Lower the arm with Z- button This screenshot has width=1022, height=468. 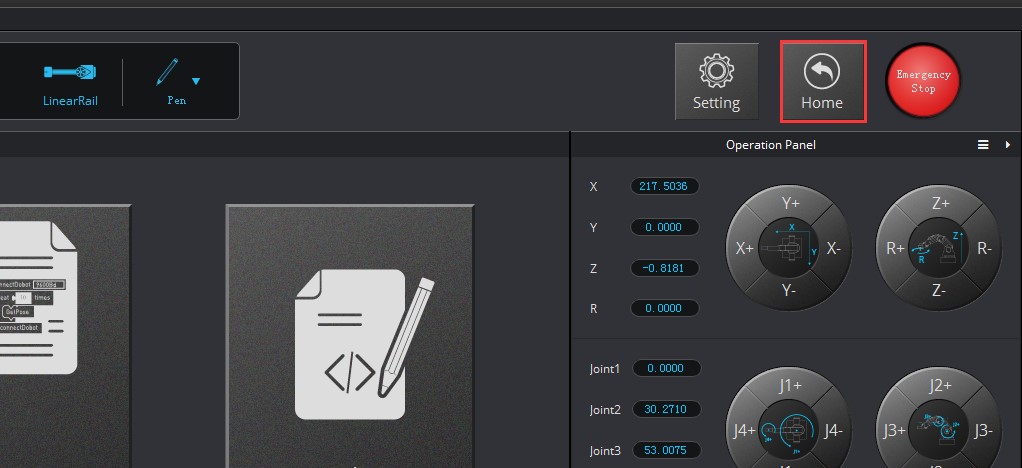940,290
